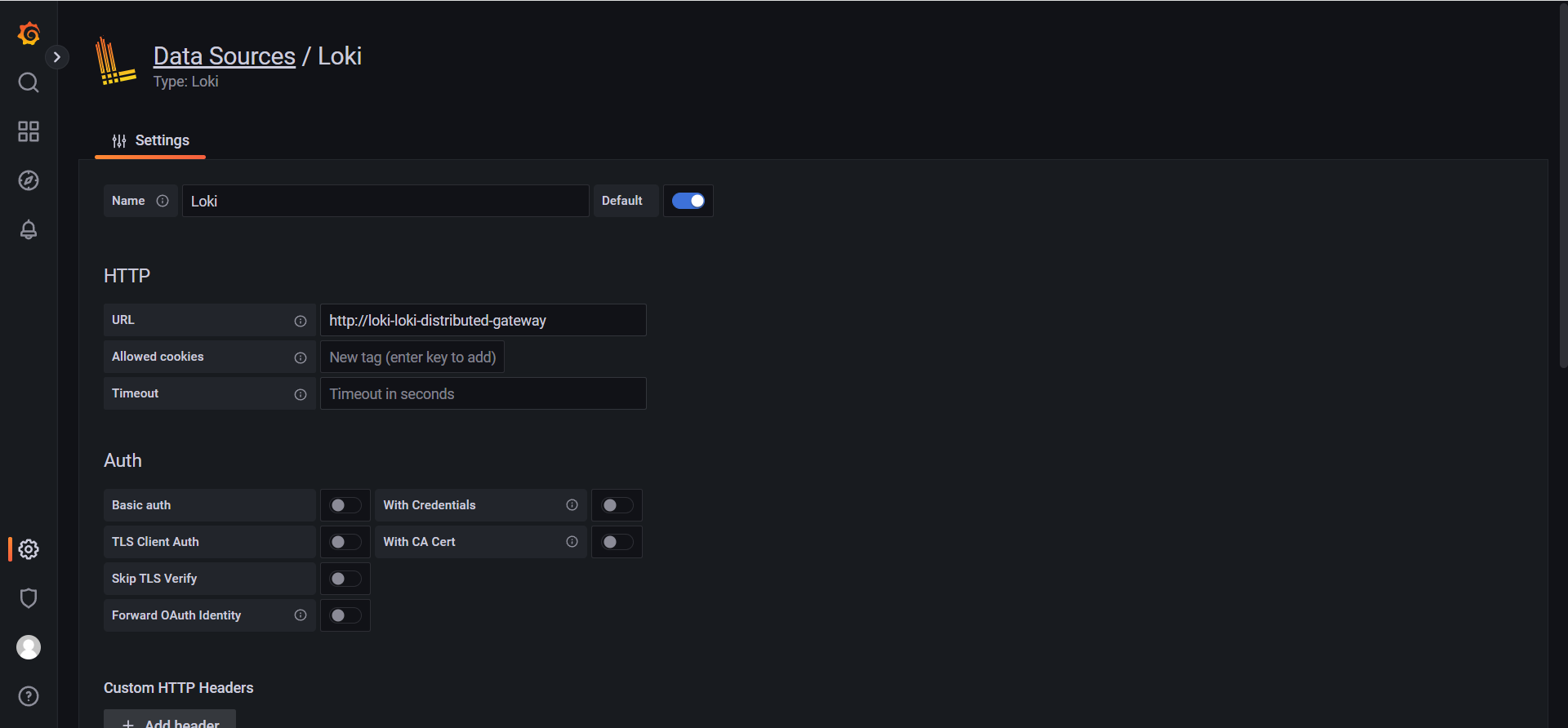Enable the TLS Client Auth toggle
The width and height of the screenshot is (1568, 728).
pyautogui.click(x=345, y=542)
